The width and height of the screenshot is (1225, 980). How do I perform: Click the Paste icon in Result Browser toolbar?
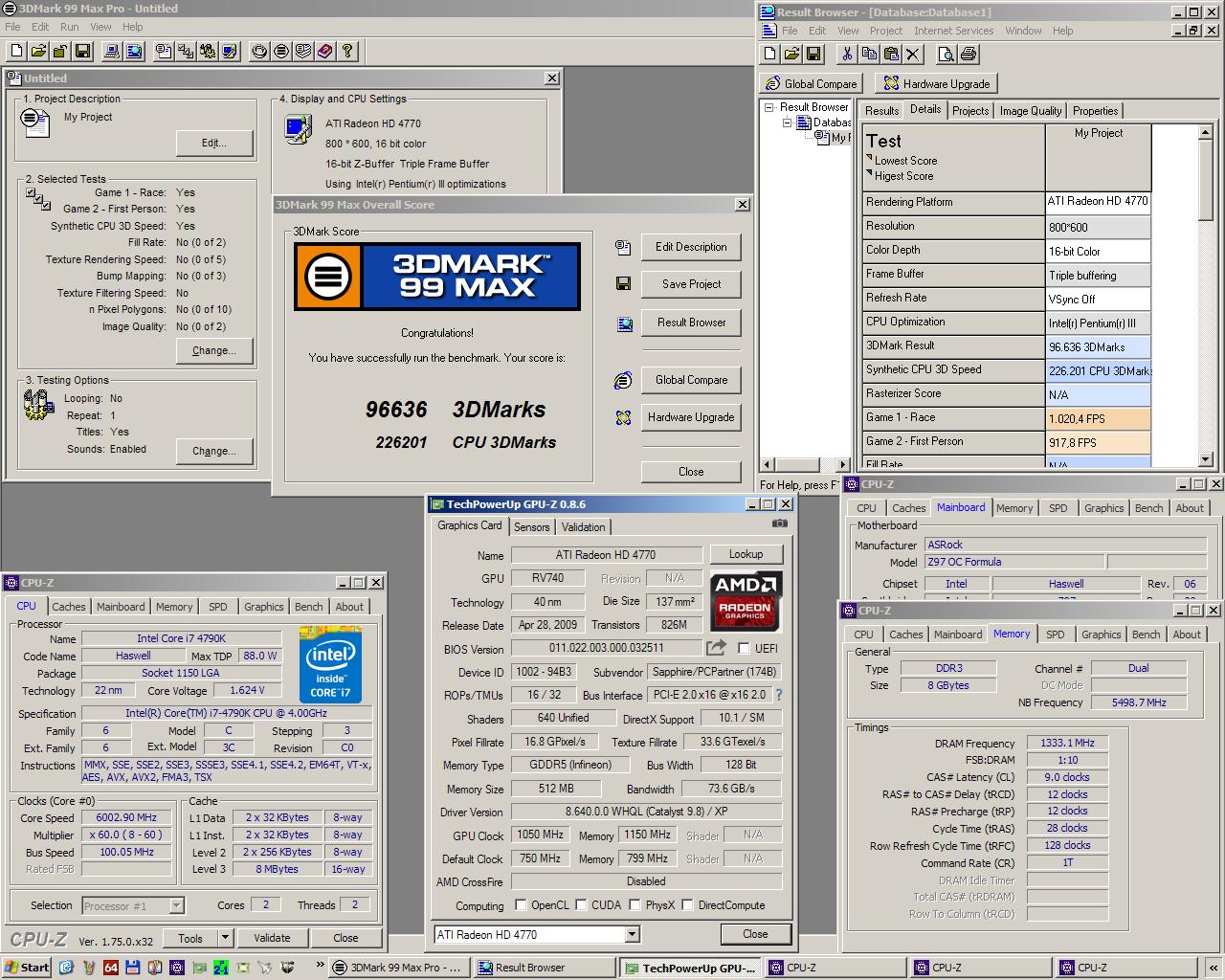[x=891, y=54]
